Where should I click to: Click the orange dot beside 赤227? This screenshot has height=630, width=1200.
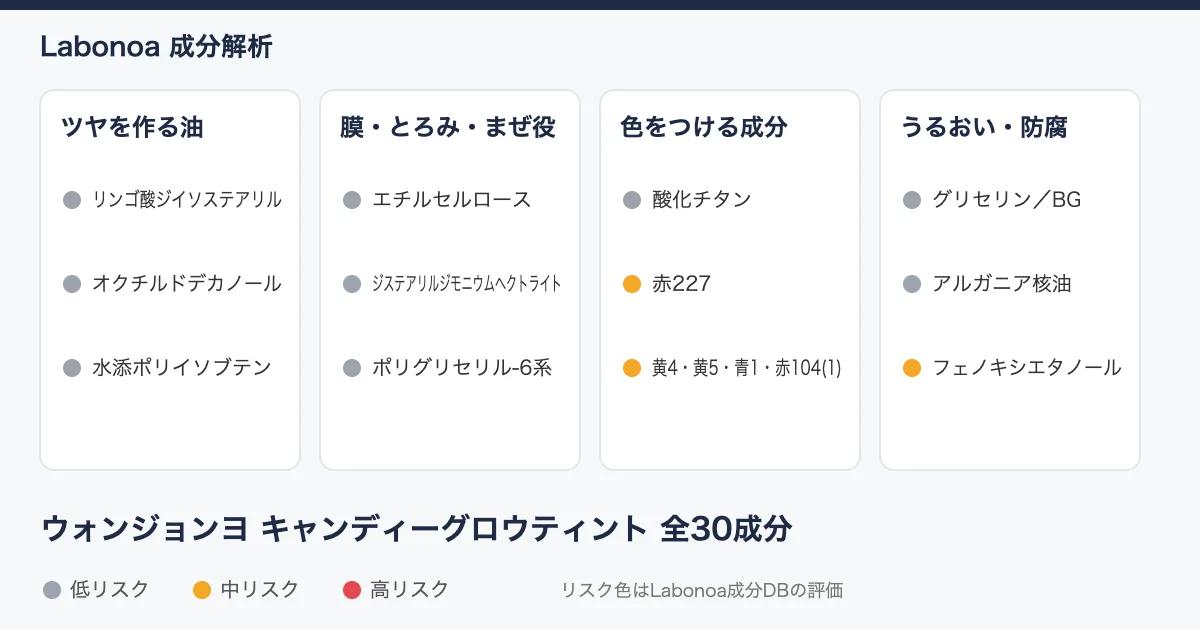631,284
